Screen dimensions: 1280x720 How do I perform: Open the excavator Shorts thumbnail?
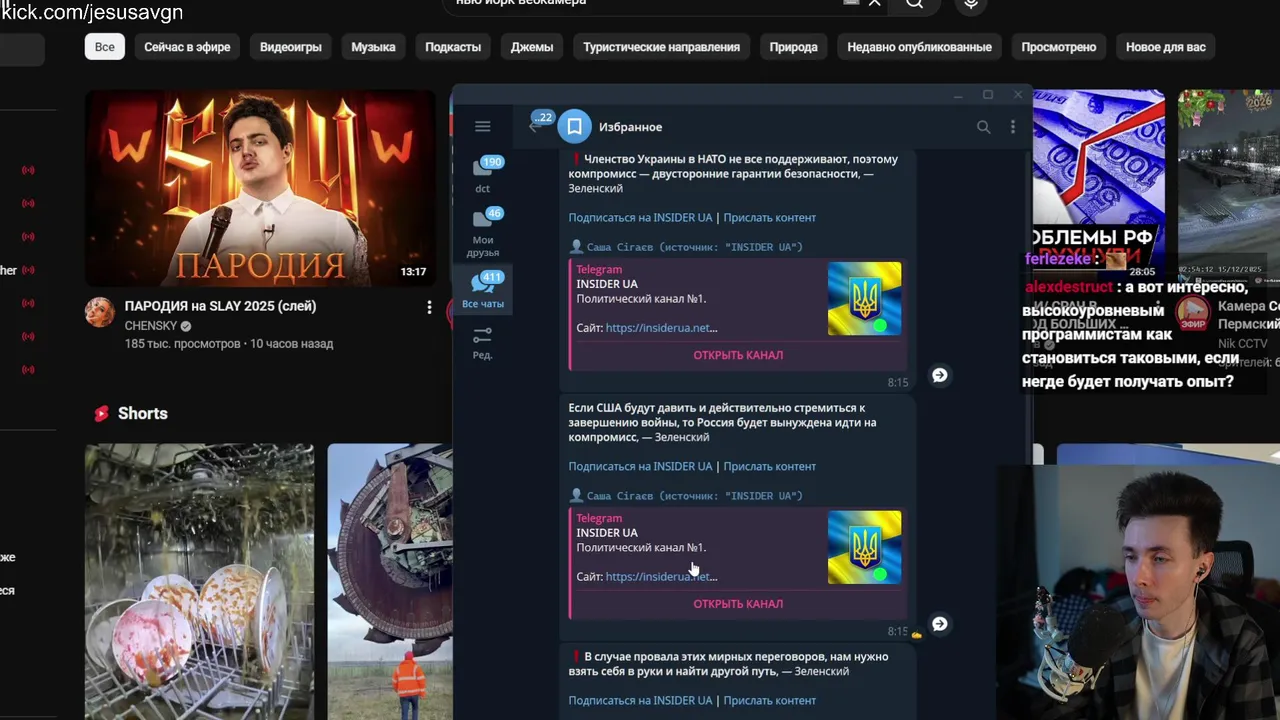[x=390, y=582]
